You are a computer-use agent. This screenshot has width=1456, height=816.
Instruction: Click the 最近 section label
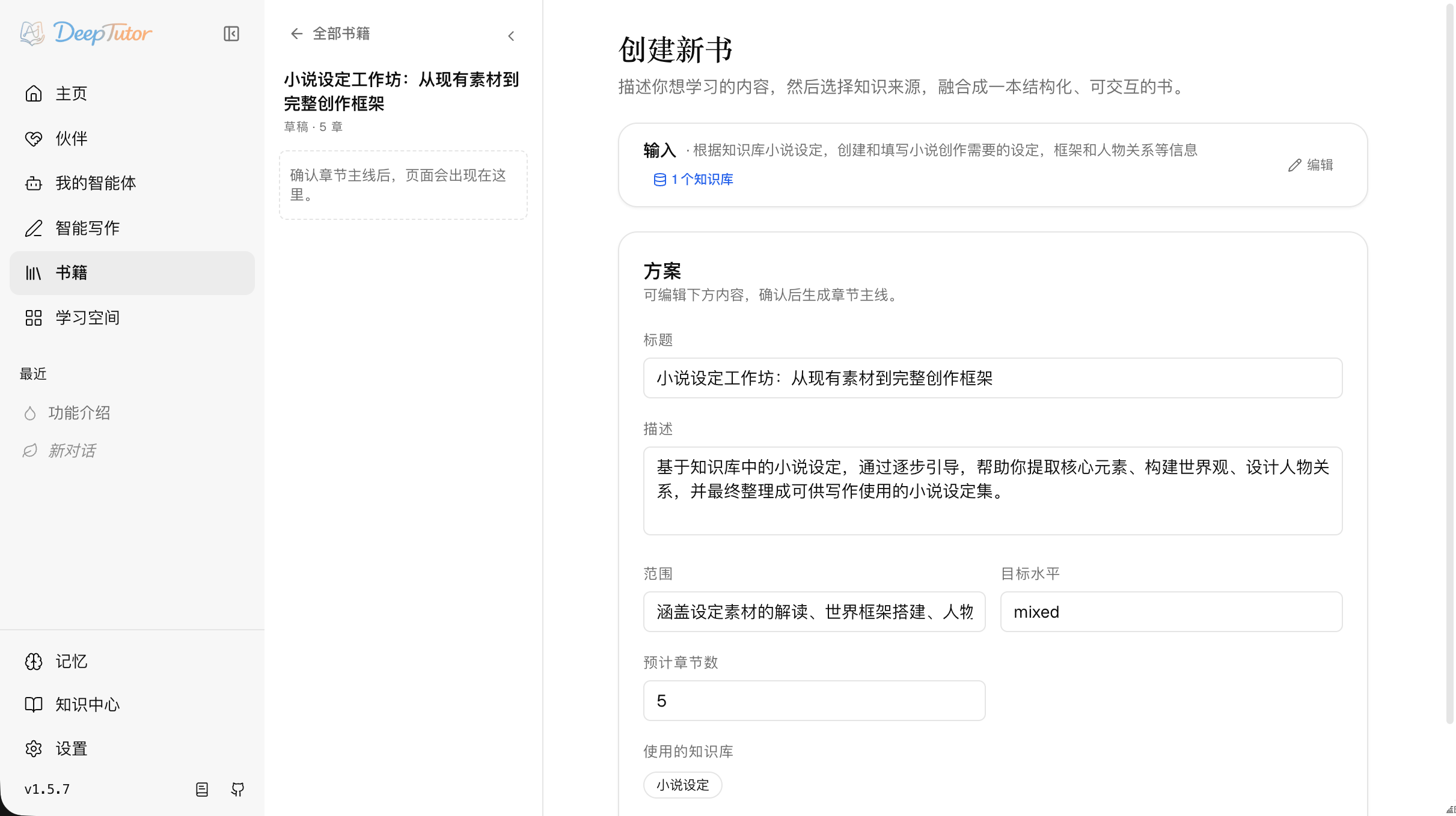click(x=33, y=374)
